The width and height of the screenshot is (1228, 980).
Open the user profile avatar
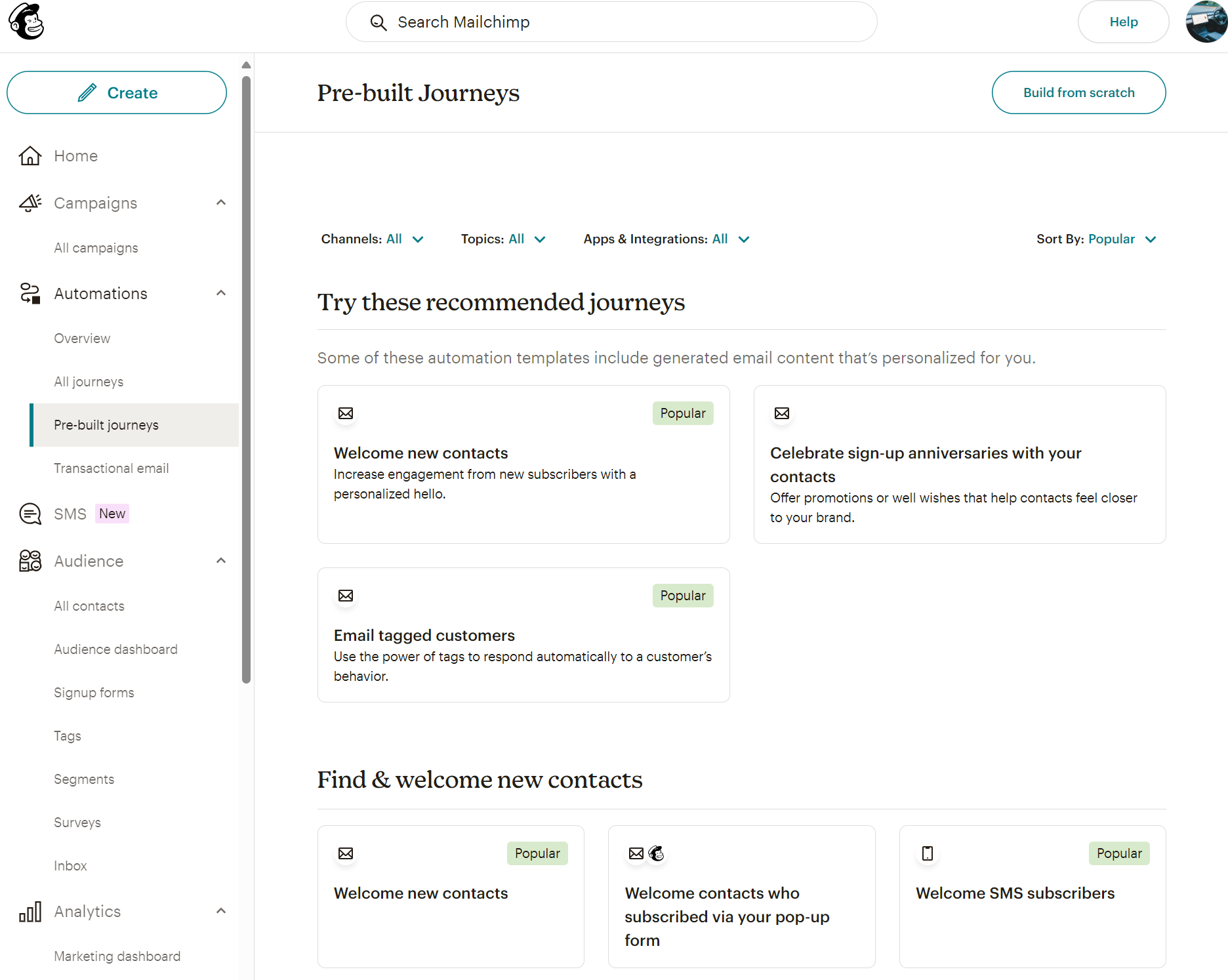click(1206, 22)
